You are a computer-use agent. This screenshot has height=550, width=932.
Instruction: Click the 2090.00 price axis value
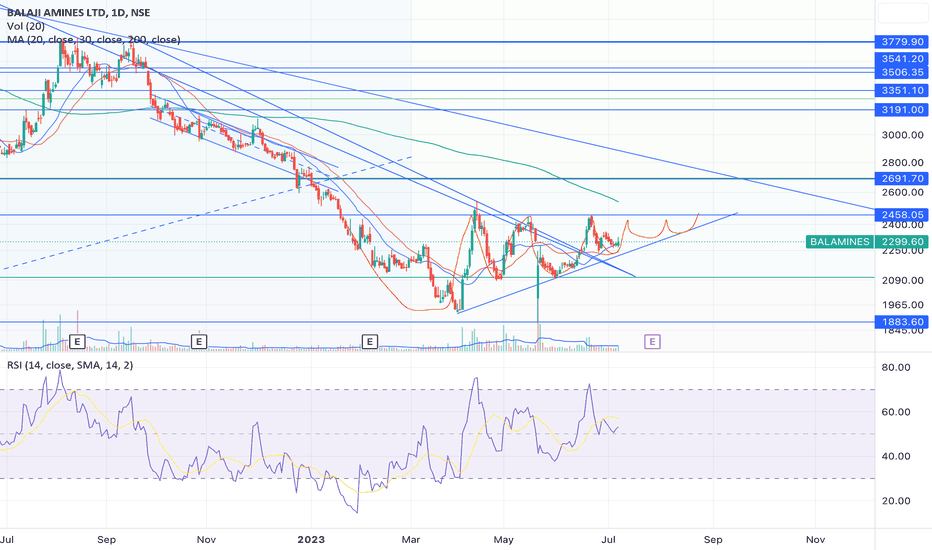902,280
